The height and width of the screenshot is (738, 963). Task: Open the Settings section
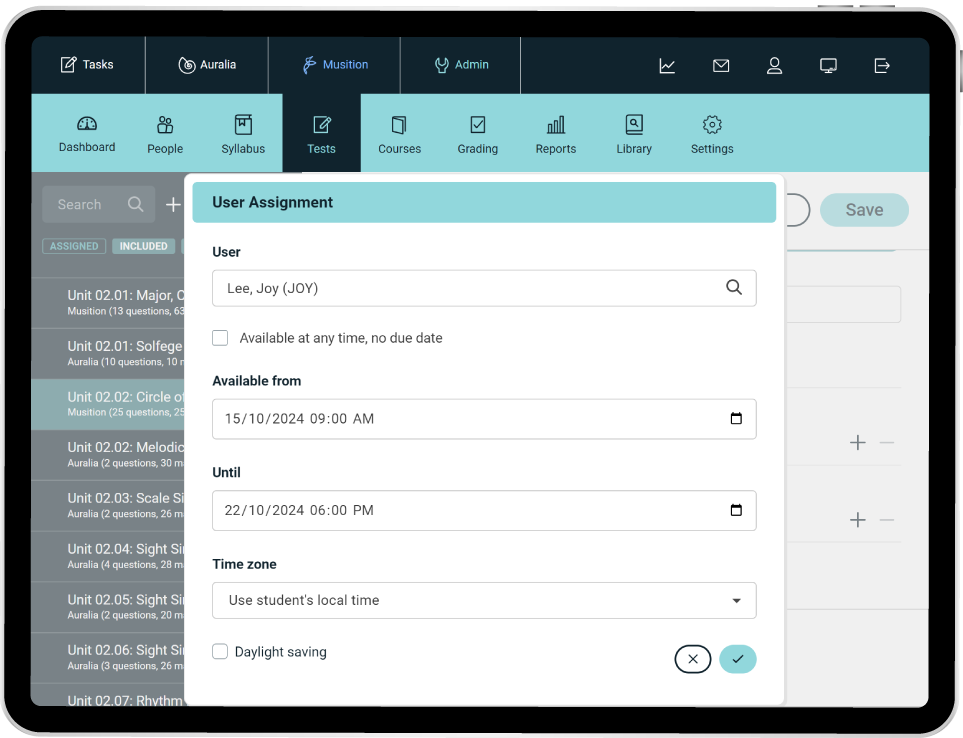click(x=712, y=135)
